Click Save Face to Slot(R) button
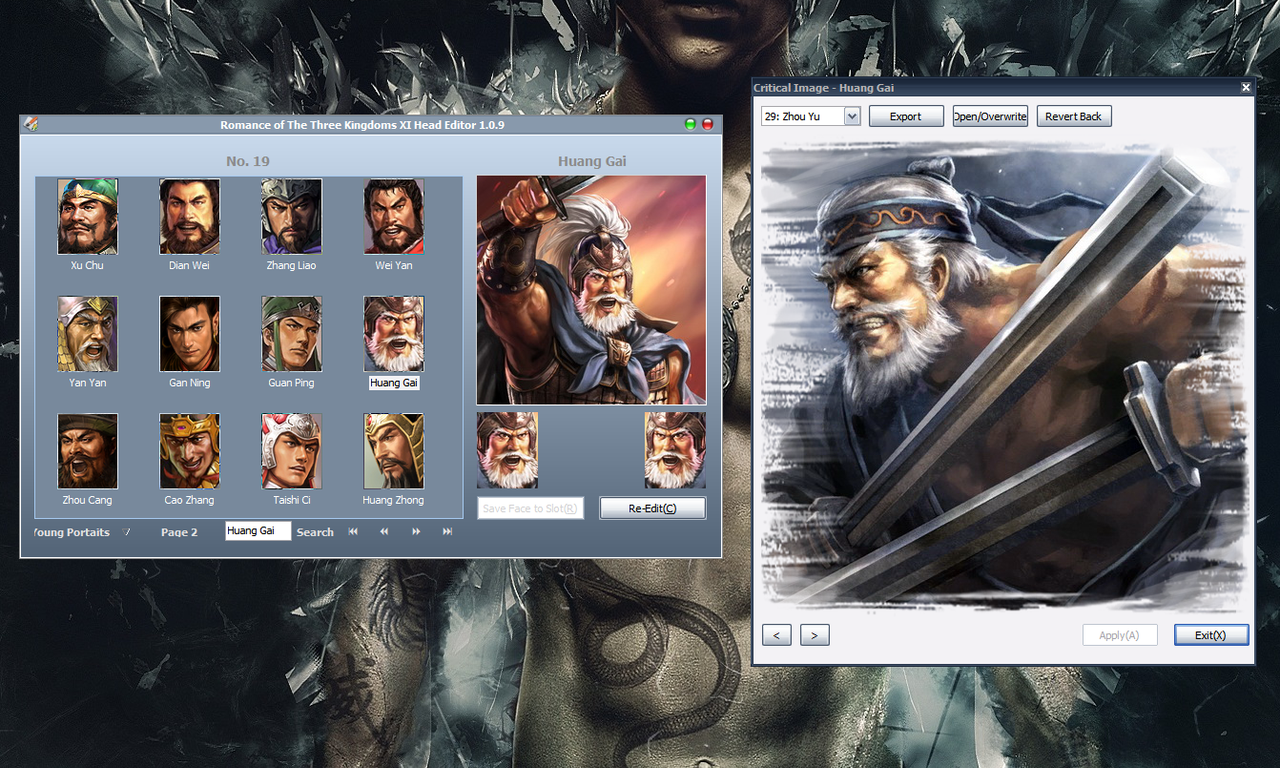This screenshot has width=1280, height=768. (x=530, y=508)
